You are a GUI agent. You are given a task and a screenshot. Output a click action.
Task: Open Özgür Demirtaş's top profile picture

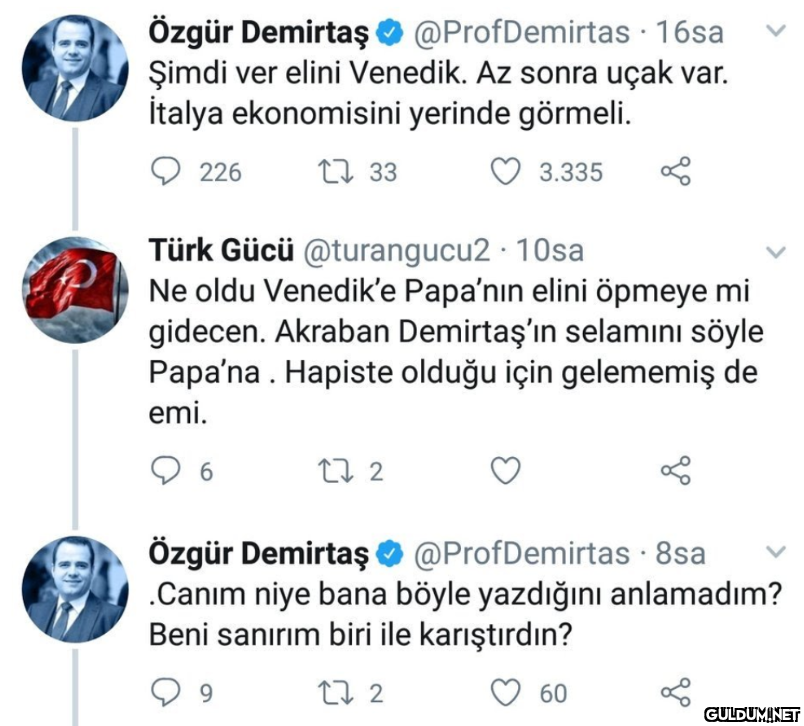pos(75,68)
